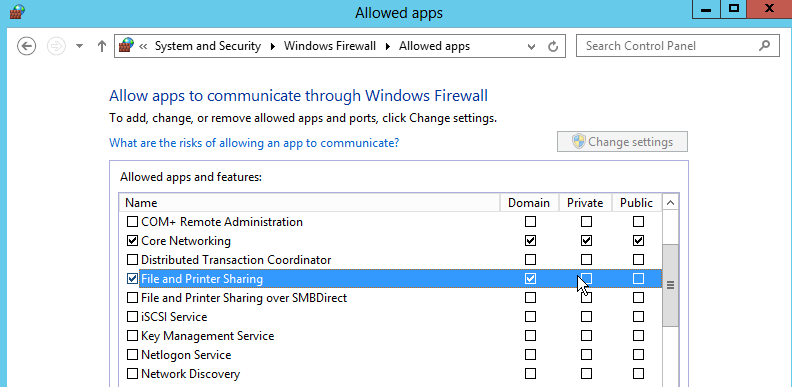The width and height of the screenshot is (792, 387).
Task: Click the vertical scrollbar thumb
Action: [670, 285]
